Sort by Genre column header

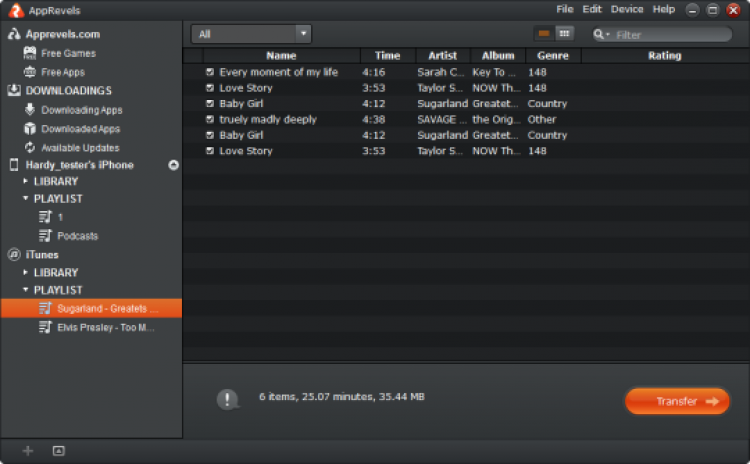coord(553,55)
